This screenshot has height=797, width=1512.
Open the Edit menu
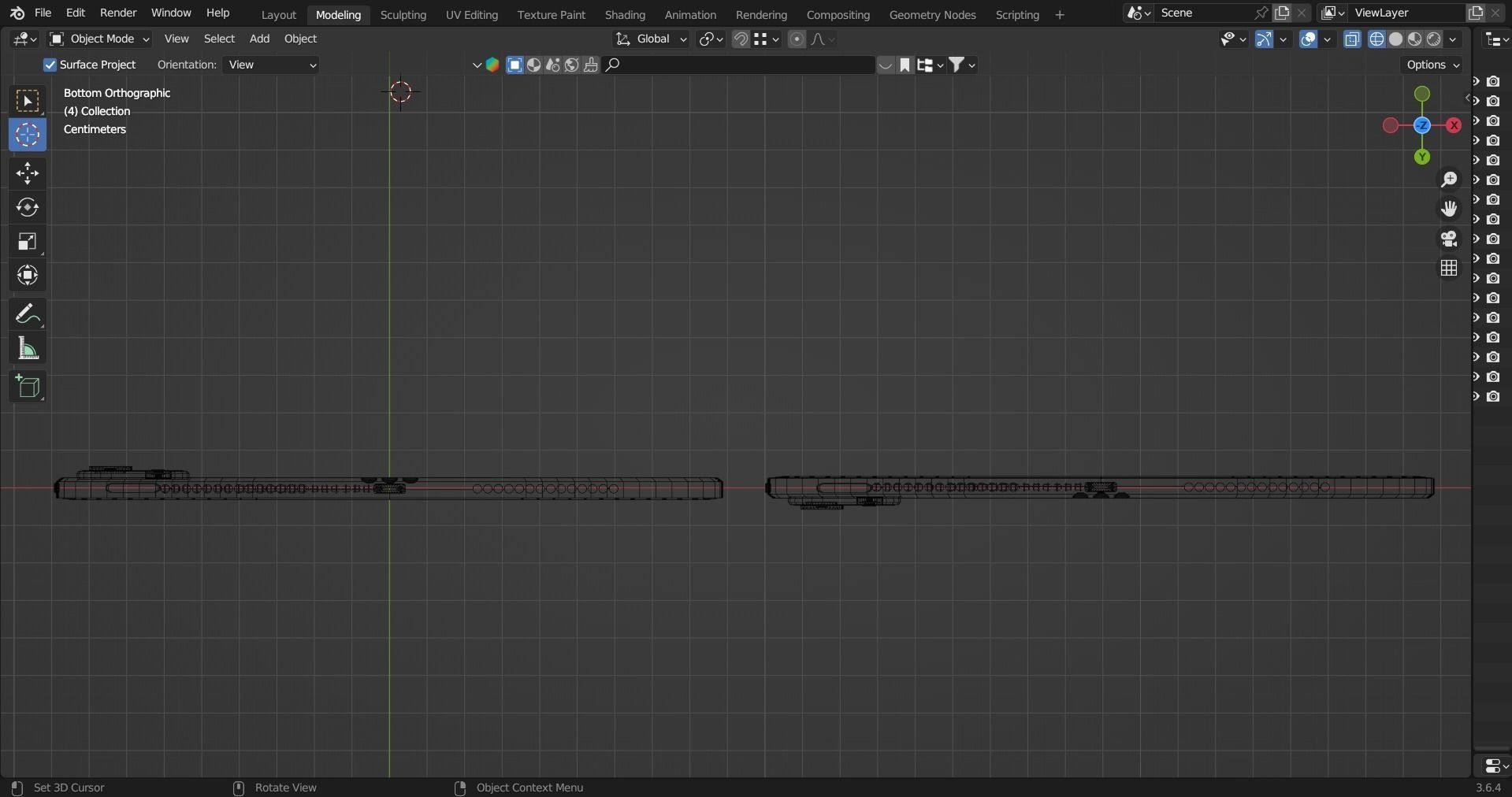[76, 13]
